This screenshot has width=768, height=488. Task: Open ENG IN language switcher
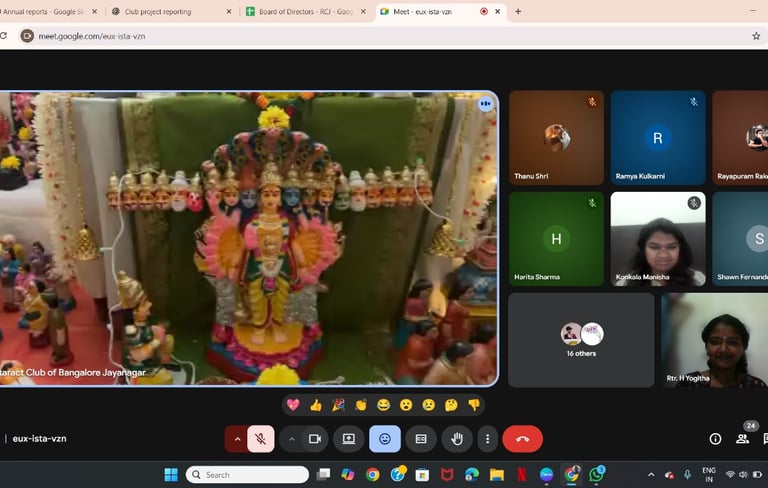709,474
